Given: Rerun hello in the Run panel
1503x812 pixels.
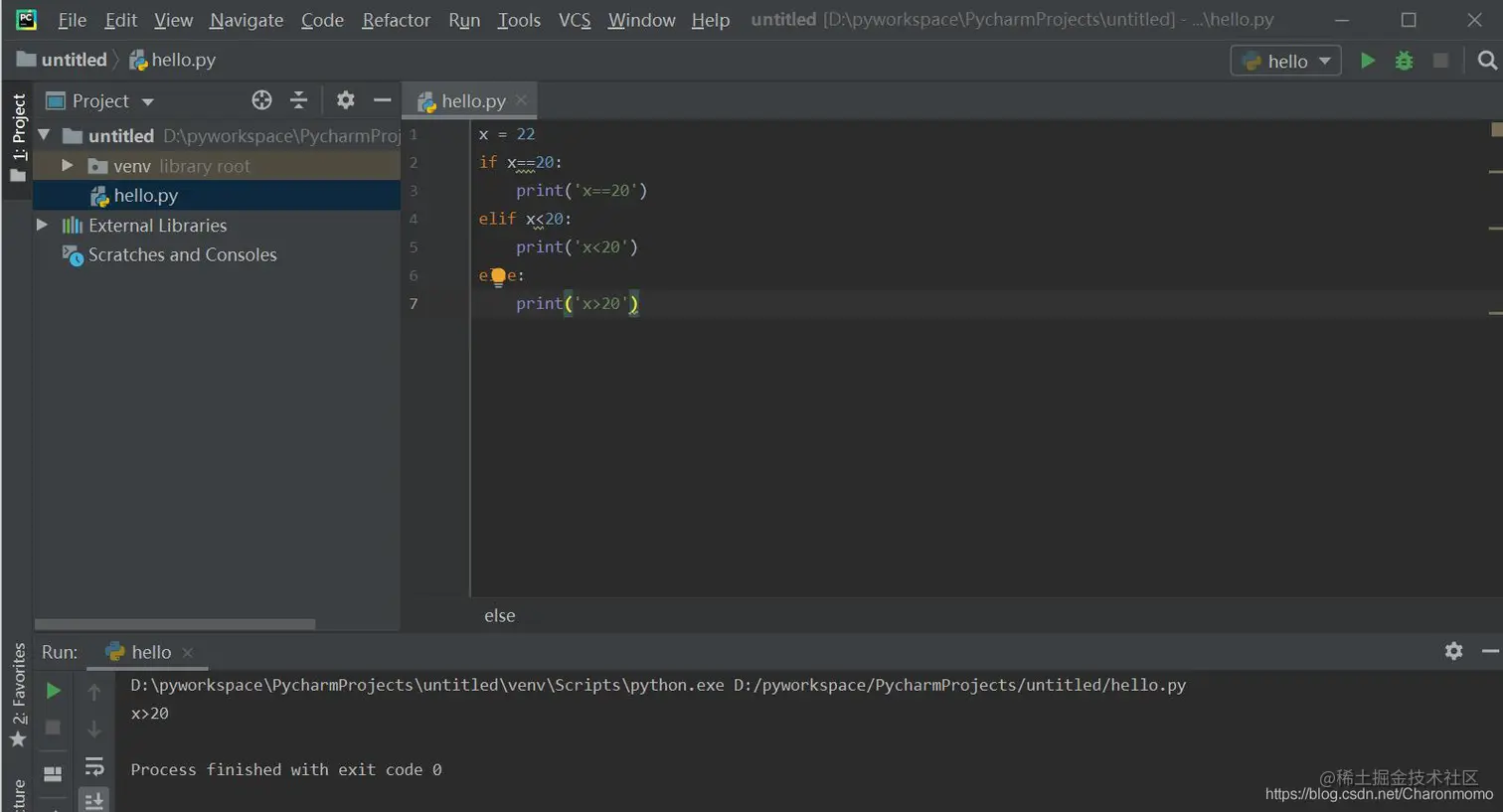Looking at the screenshot, I should (x=54, y=691).
